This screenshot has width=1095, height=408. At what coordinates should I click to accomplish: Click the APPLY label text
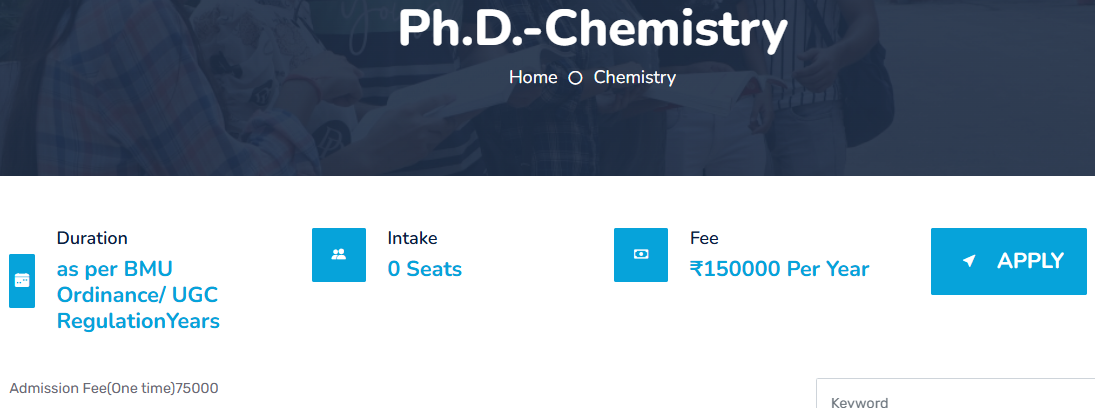tap(1030, 261)
